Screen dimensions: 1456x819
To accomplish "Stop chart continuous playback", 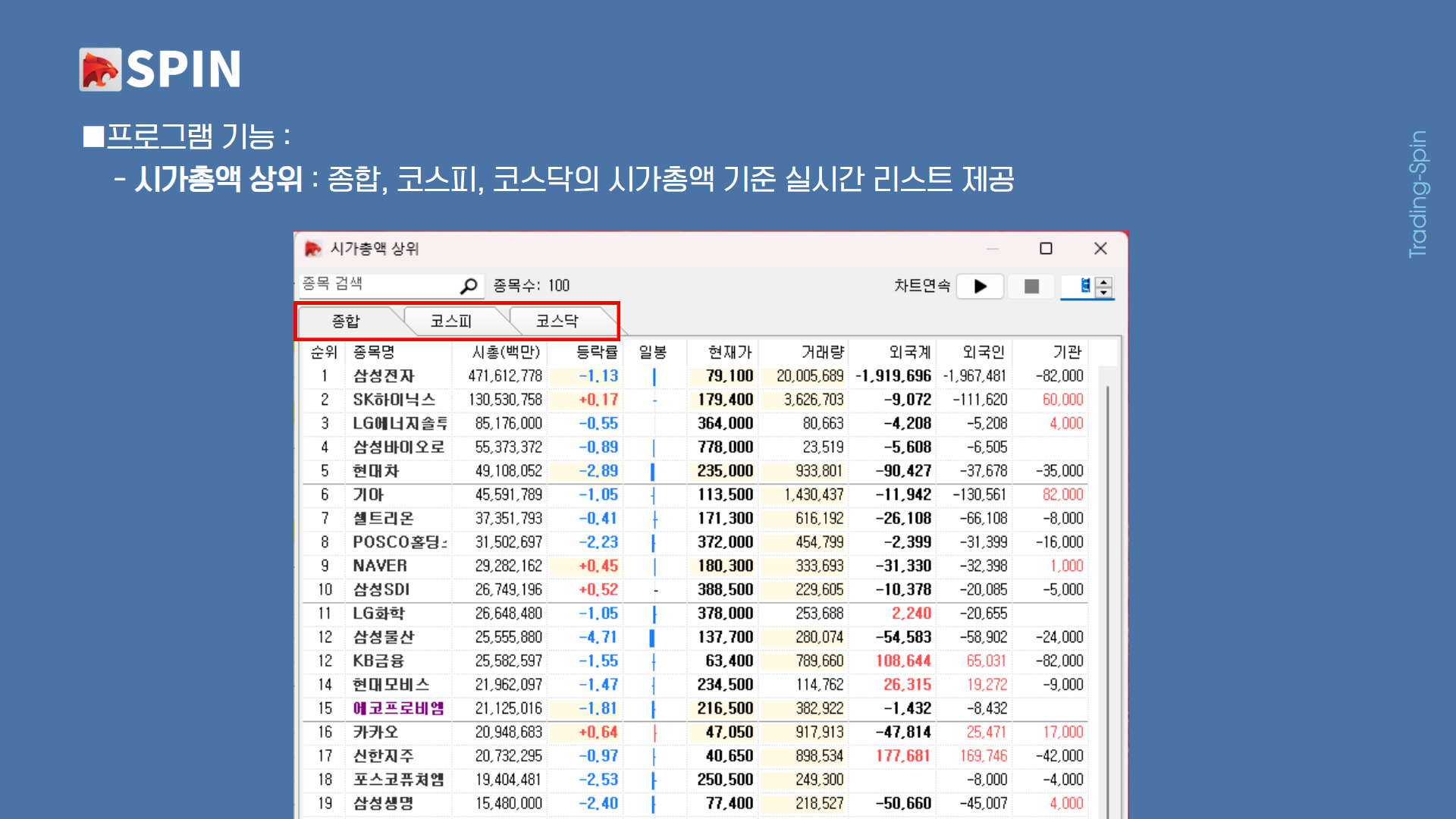I will [1031, 286].
